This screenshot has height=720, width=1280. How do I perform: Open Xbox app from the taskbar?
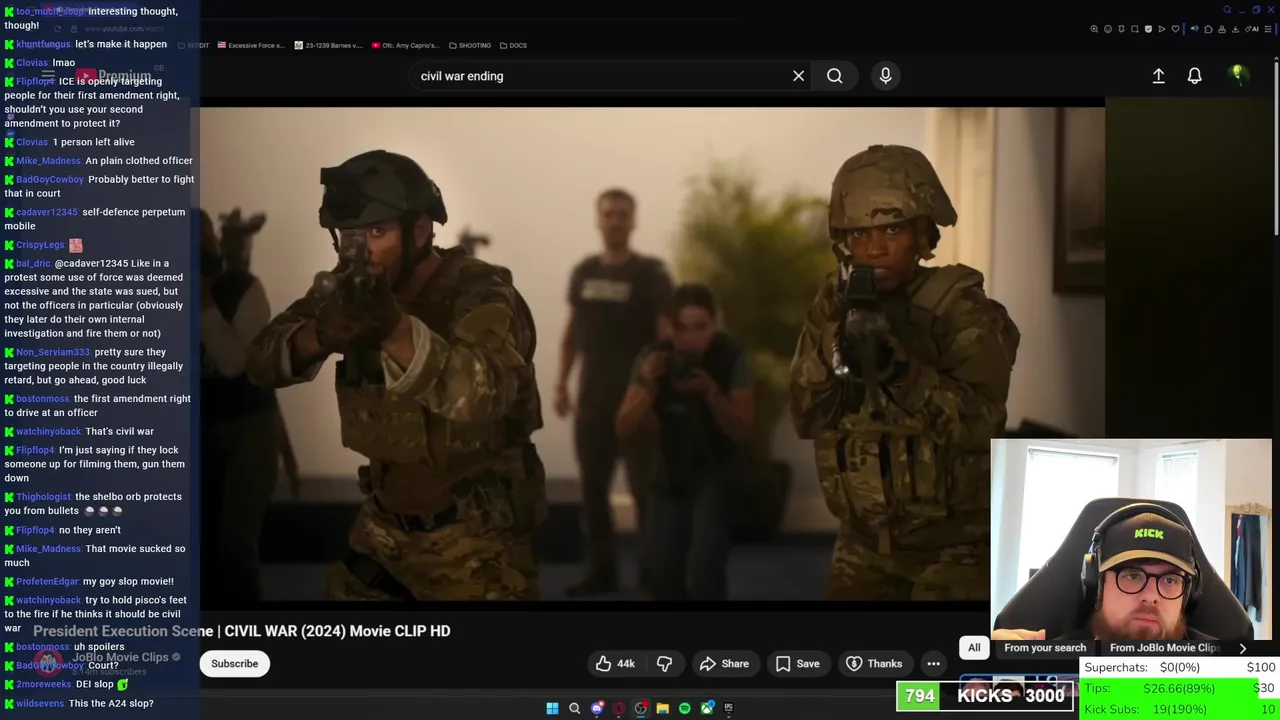(x=707, y=708)
